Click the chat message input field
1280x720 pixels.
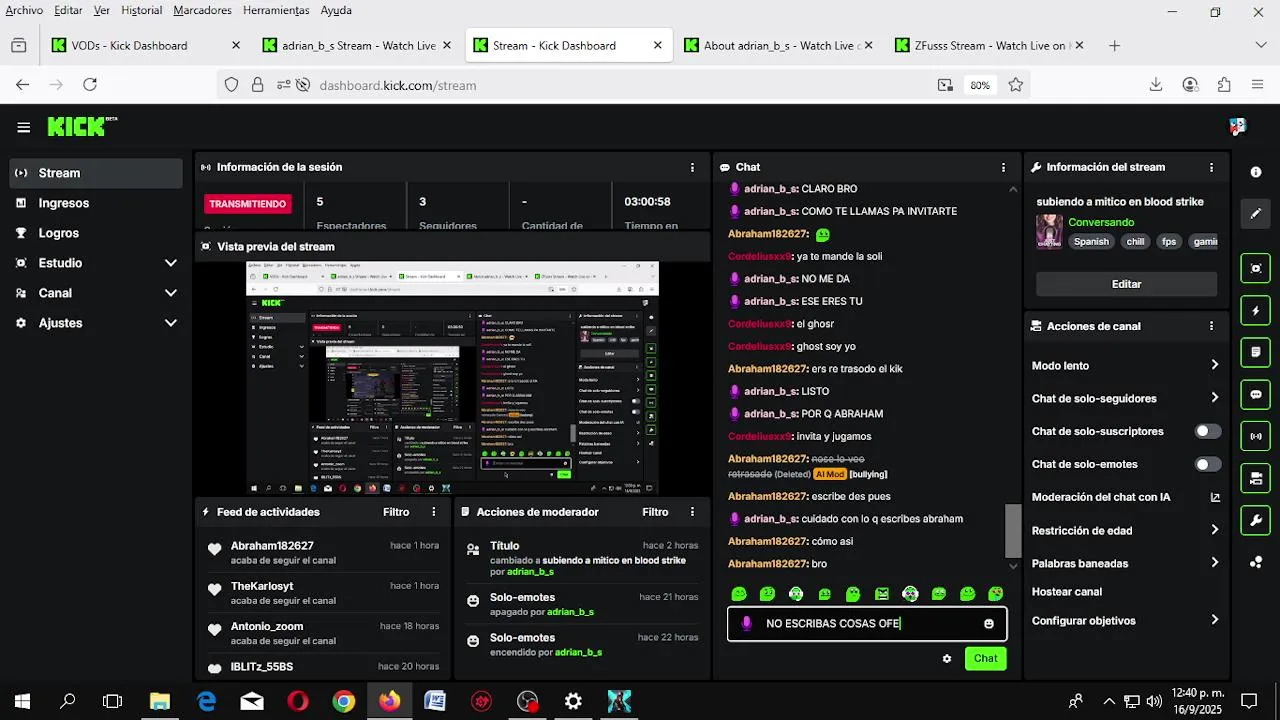(867, 624)
